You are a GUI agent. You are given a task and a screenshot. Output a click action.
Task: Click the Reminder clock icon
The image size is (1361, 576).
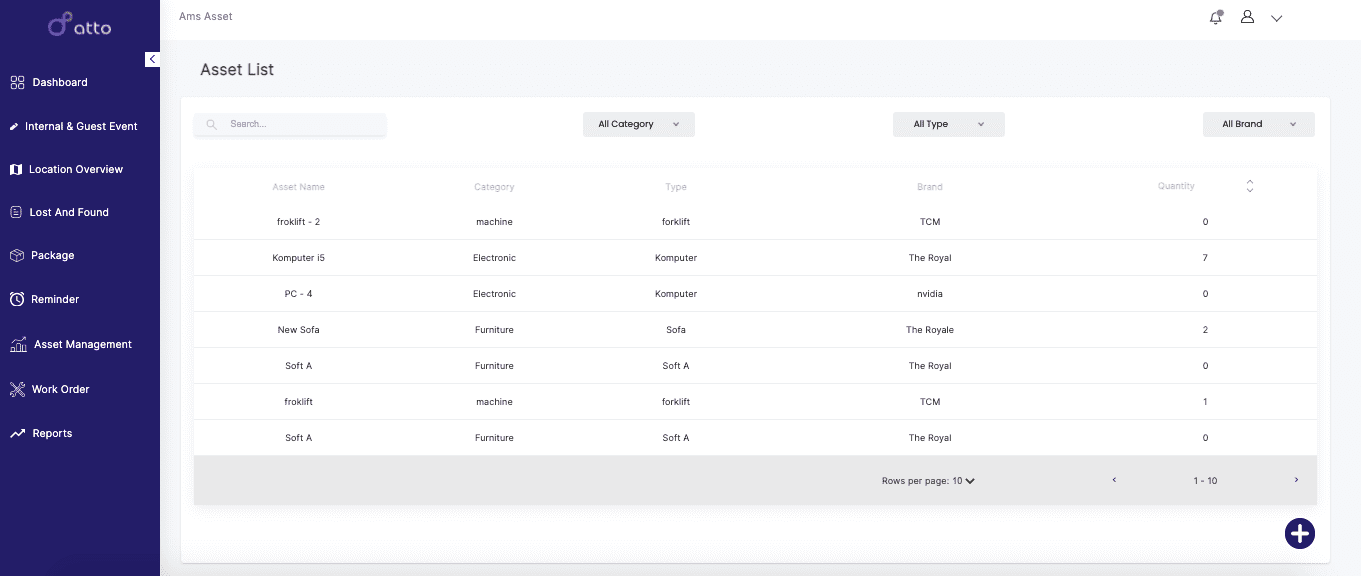(x=17, y=299)
